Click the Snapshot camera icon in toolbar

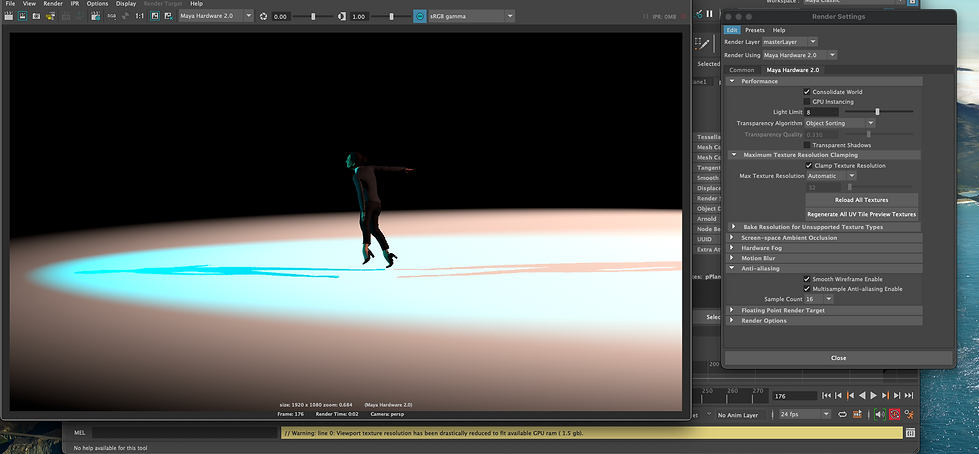point(36,16)
